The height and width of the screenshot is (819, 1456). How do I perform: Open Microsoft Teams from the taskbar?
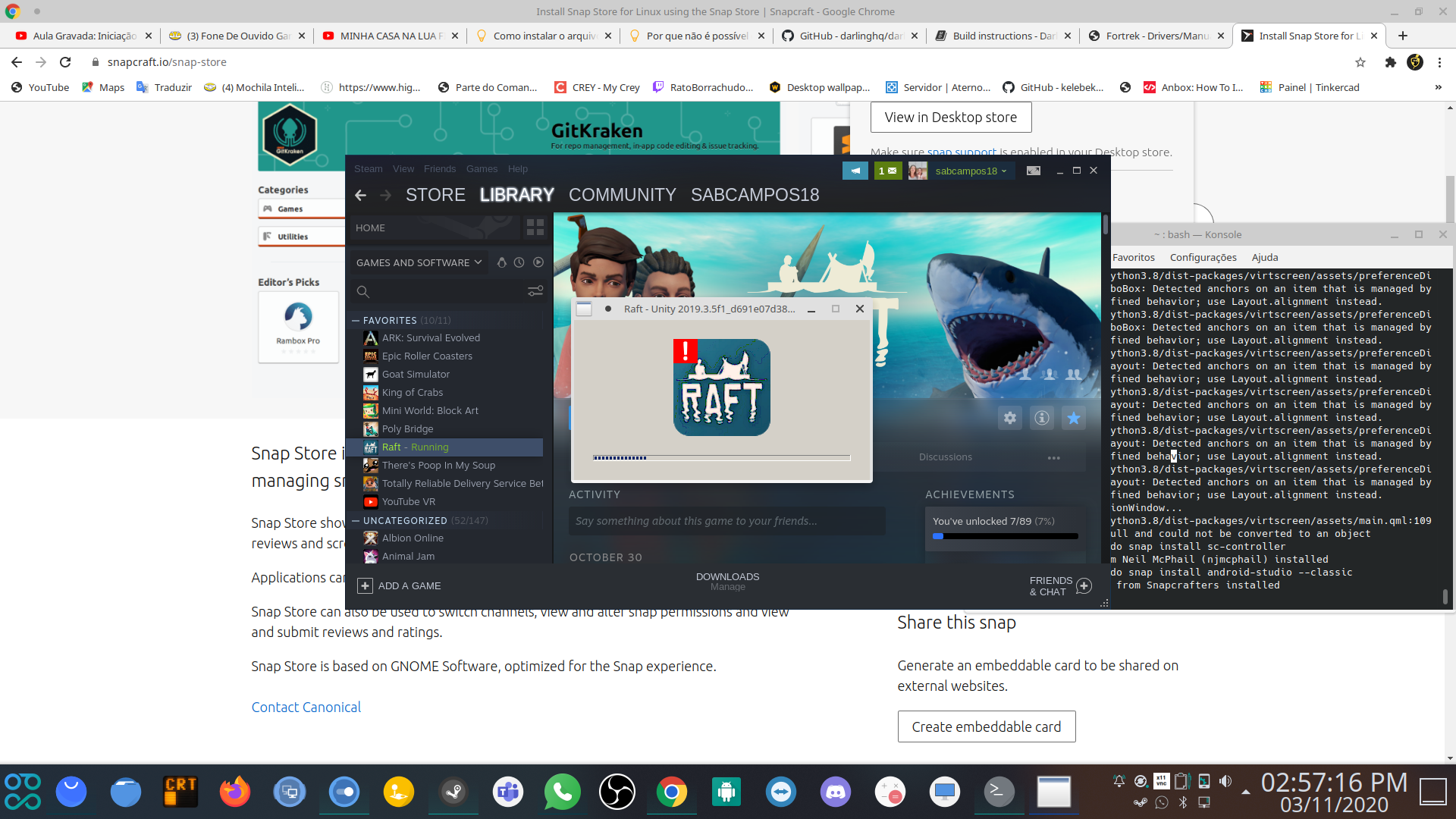pos(508,792)
